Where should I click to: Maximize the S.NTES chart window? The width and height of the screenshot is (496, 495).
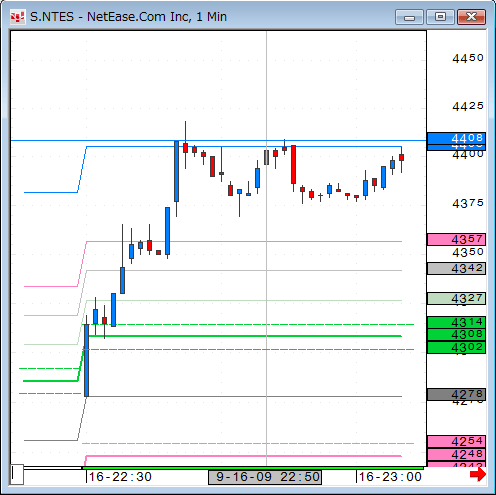pos(440,17)
